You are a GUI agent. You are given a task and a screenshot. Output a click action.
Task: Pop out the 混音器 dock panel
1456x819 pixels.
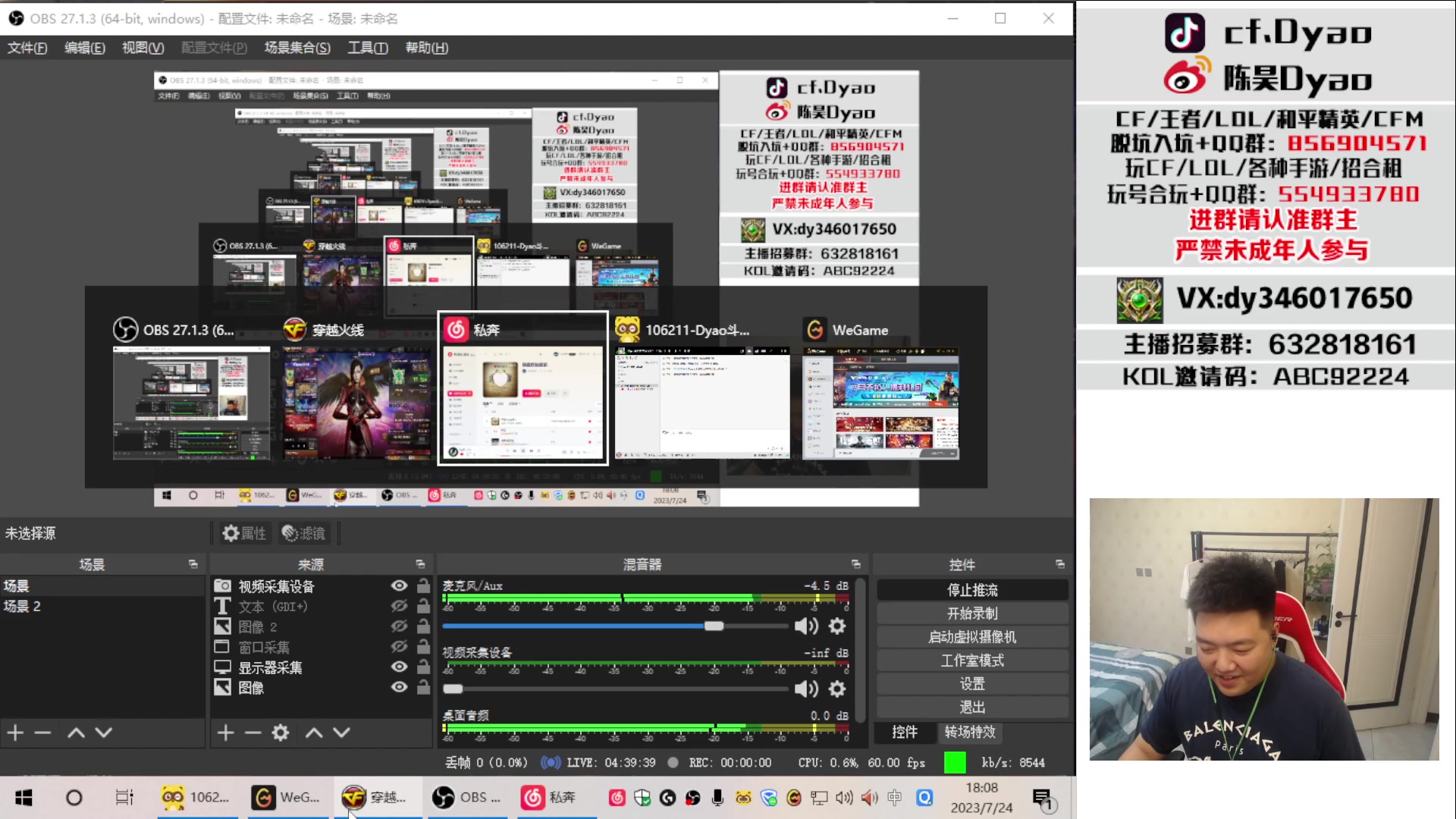(x=856, y=564)
